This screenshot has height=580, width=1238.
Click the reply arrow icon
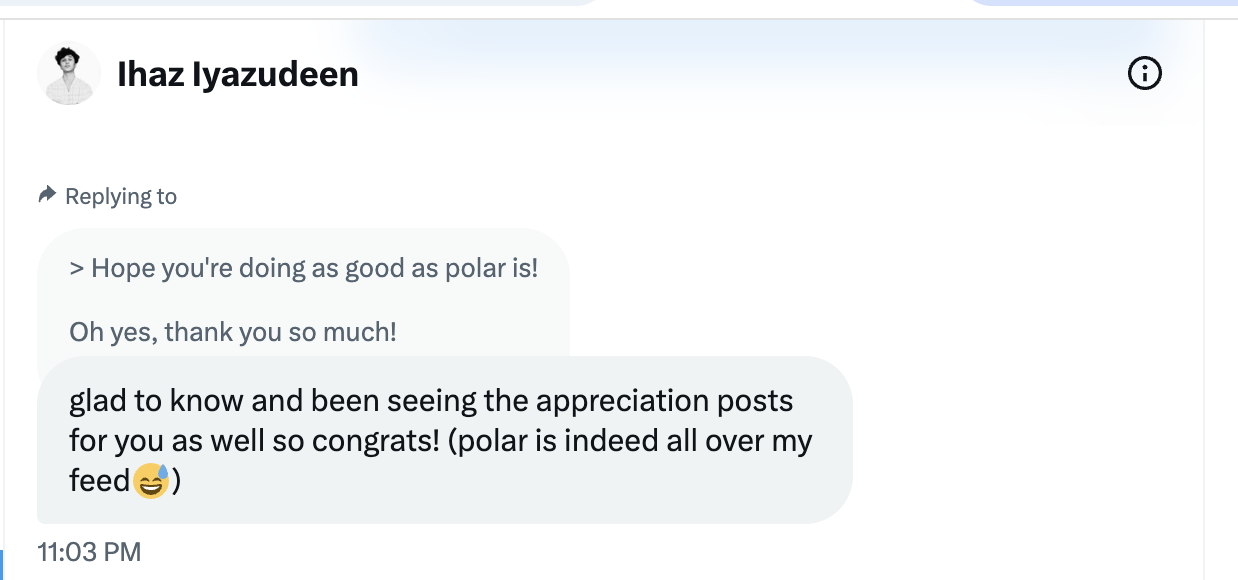[46, 194]
